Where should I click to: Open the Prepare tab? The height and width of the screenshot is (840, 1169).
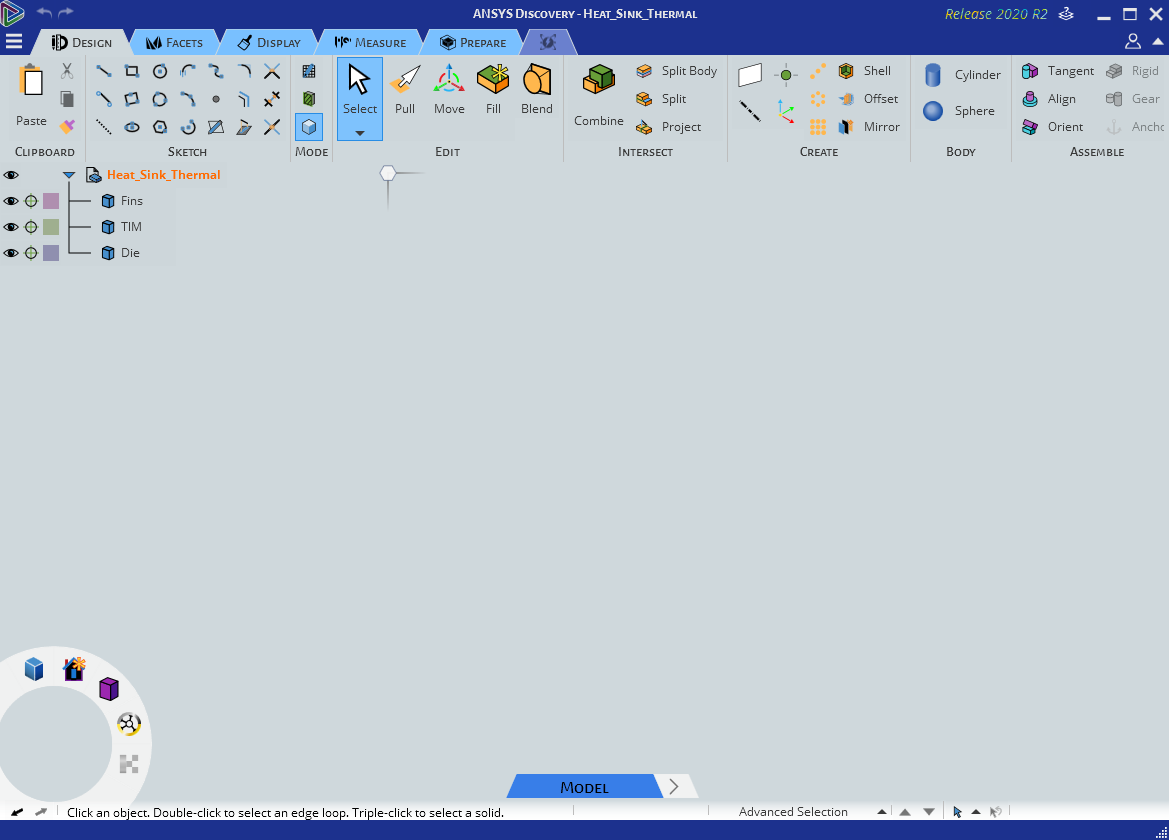(473, 42)
